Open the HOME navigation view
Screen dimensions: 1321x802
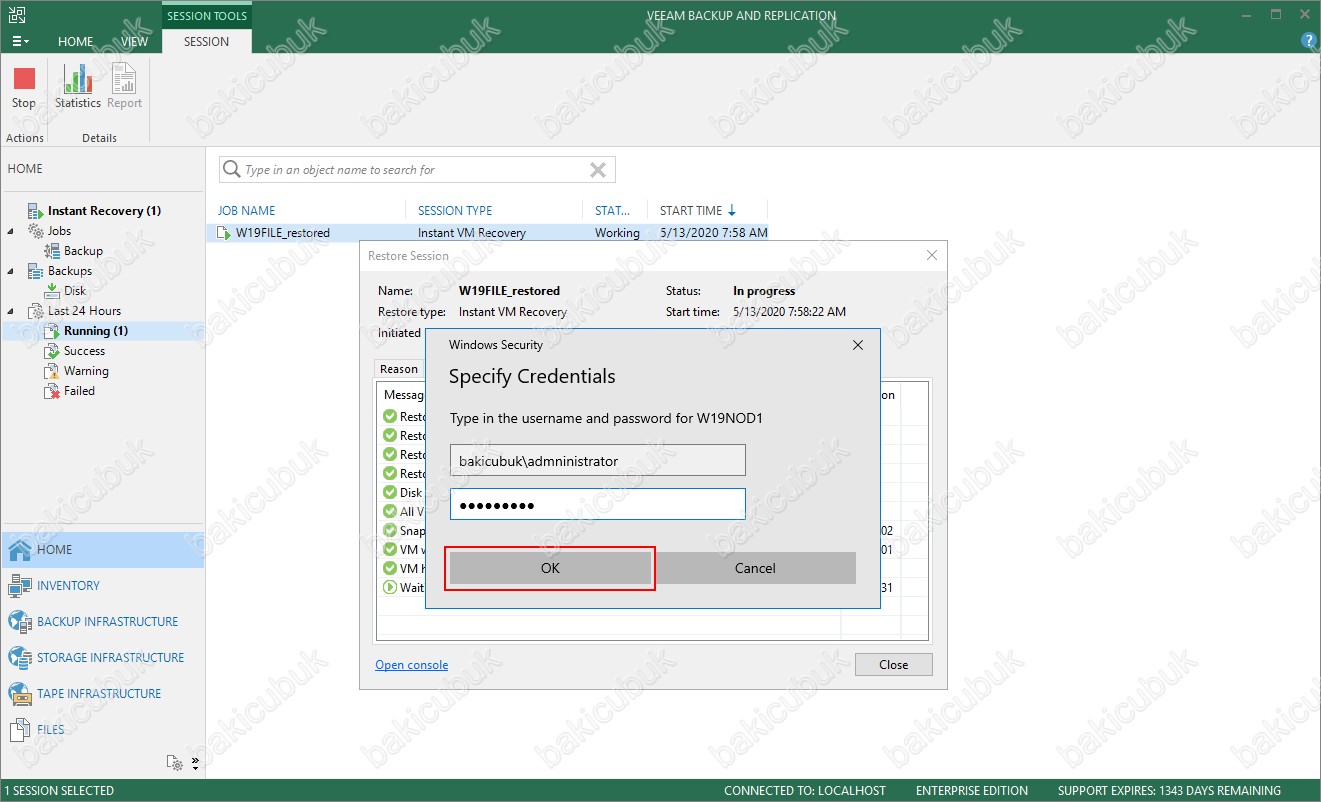click(x=102, y=550)
